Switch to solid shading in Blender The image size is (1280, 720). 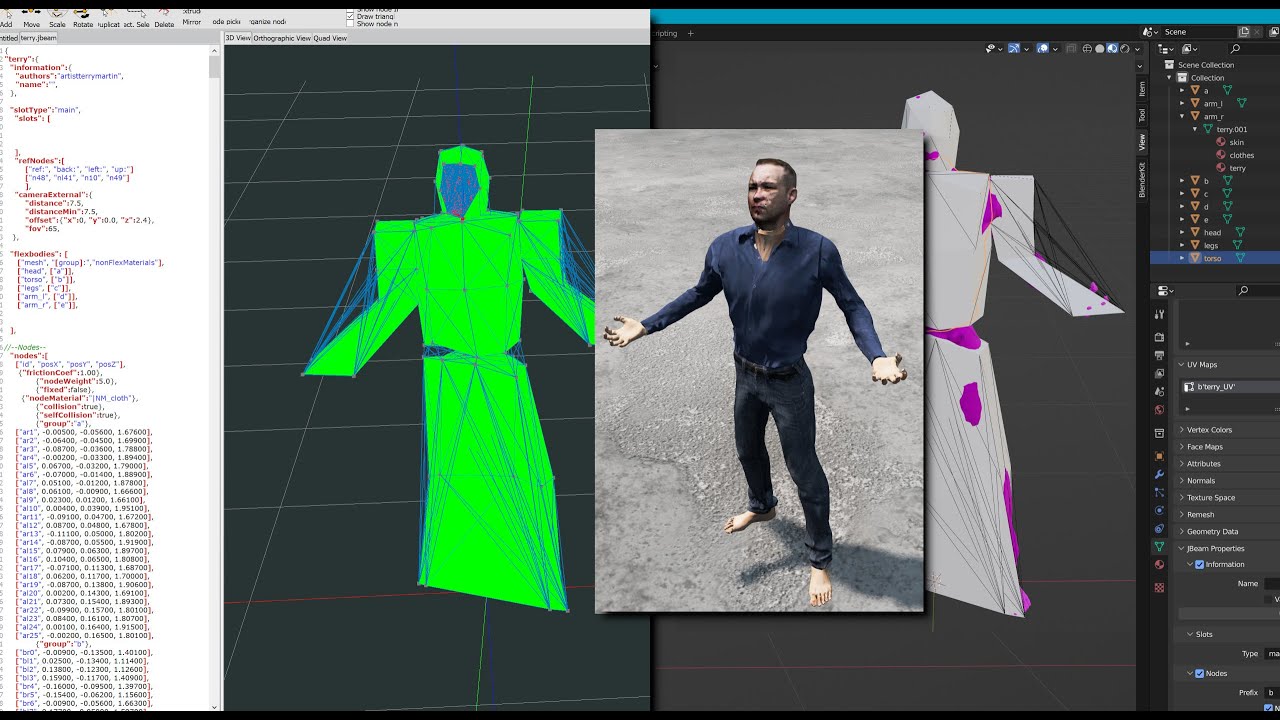[1100, 48]
